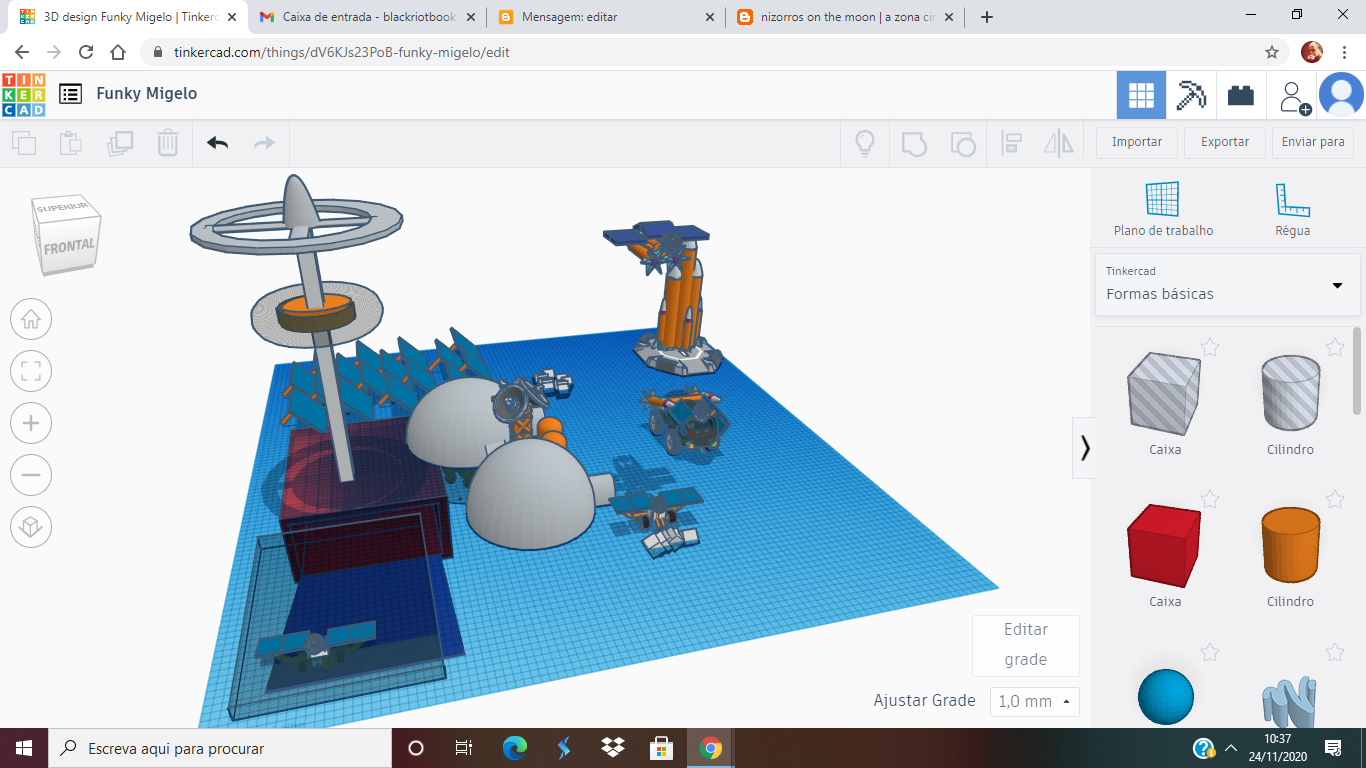
Task: Open the user profile avatar
Action: 1341,95
